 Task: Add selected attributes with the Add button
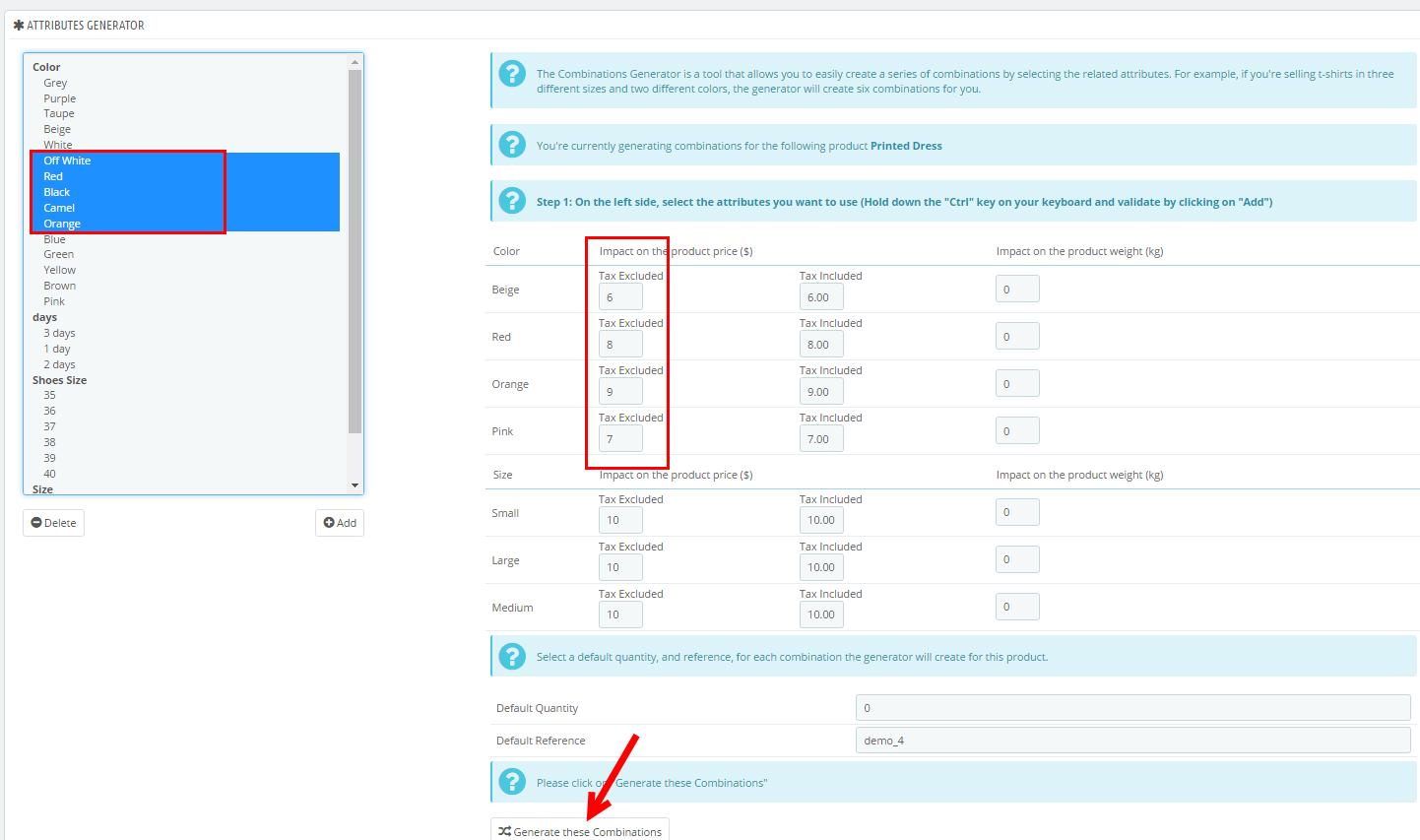point(340,523)
